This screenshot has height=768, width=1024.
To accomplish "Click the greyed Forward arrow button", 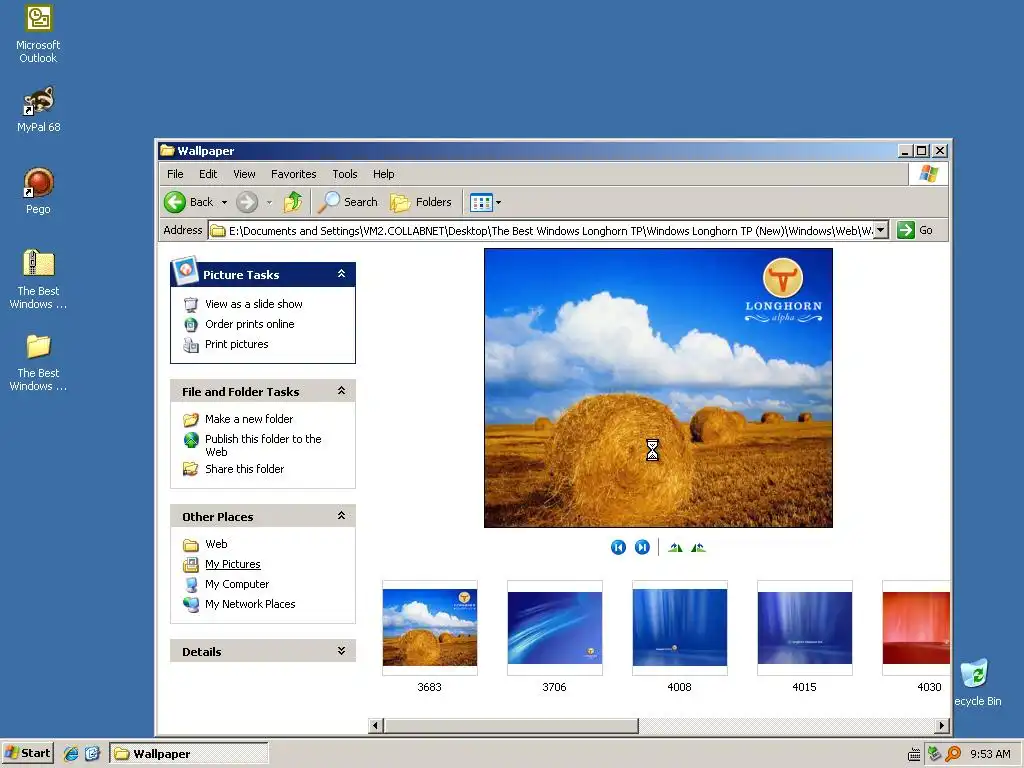I will click(247, 202).
